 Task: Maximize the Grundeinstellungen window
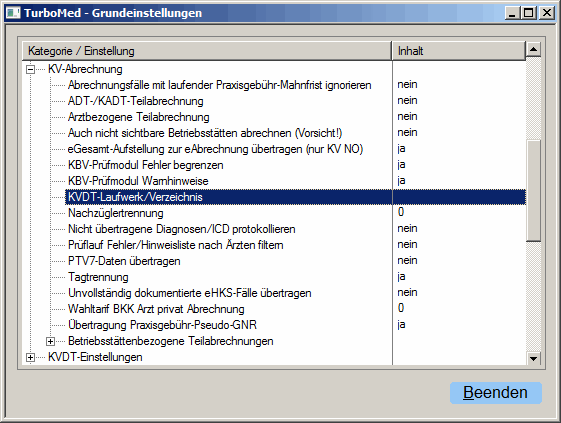(529, 13)
